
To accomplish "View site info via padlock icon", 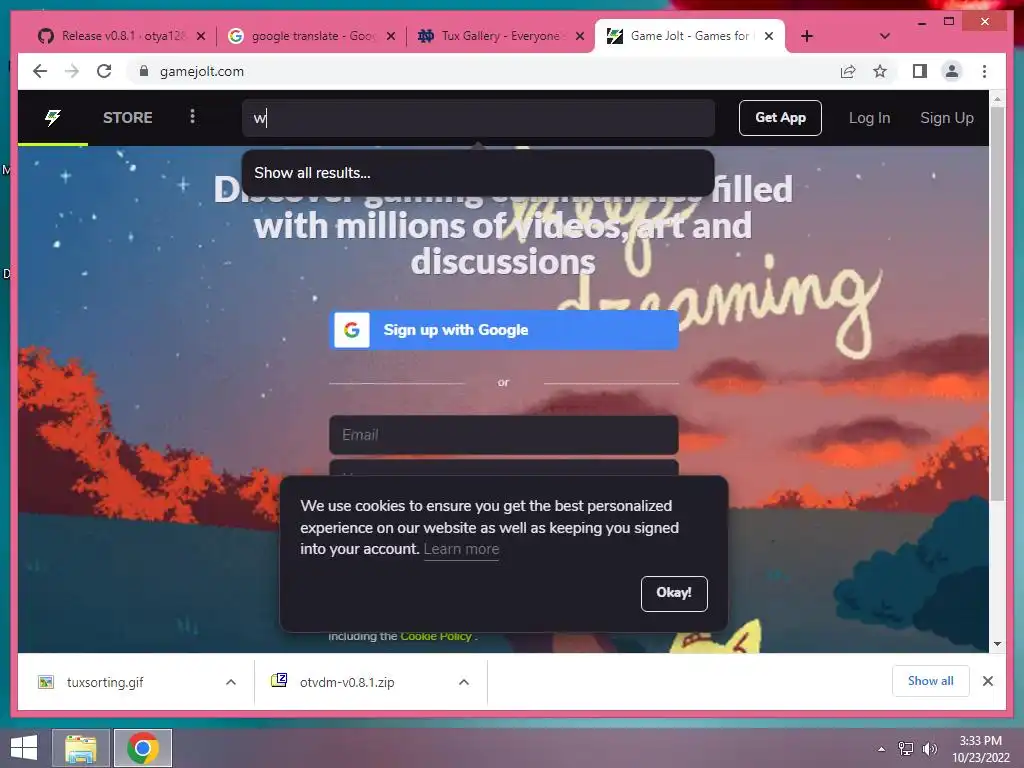I will coord(144,71).
